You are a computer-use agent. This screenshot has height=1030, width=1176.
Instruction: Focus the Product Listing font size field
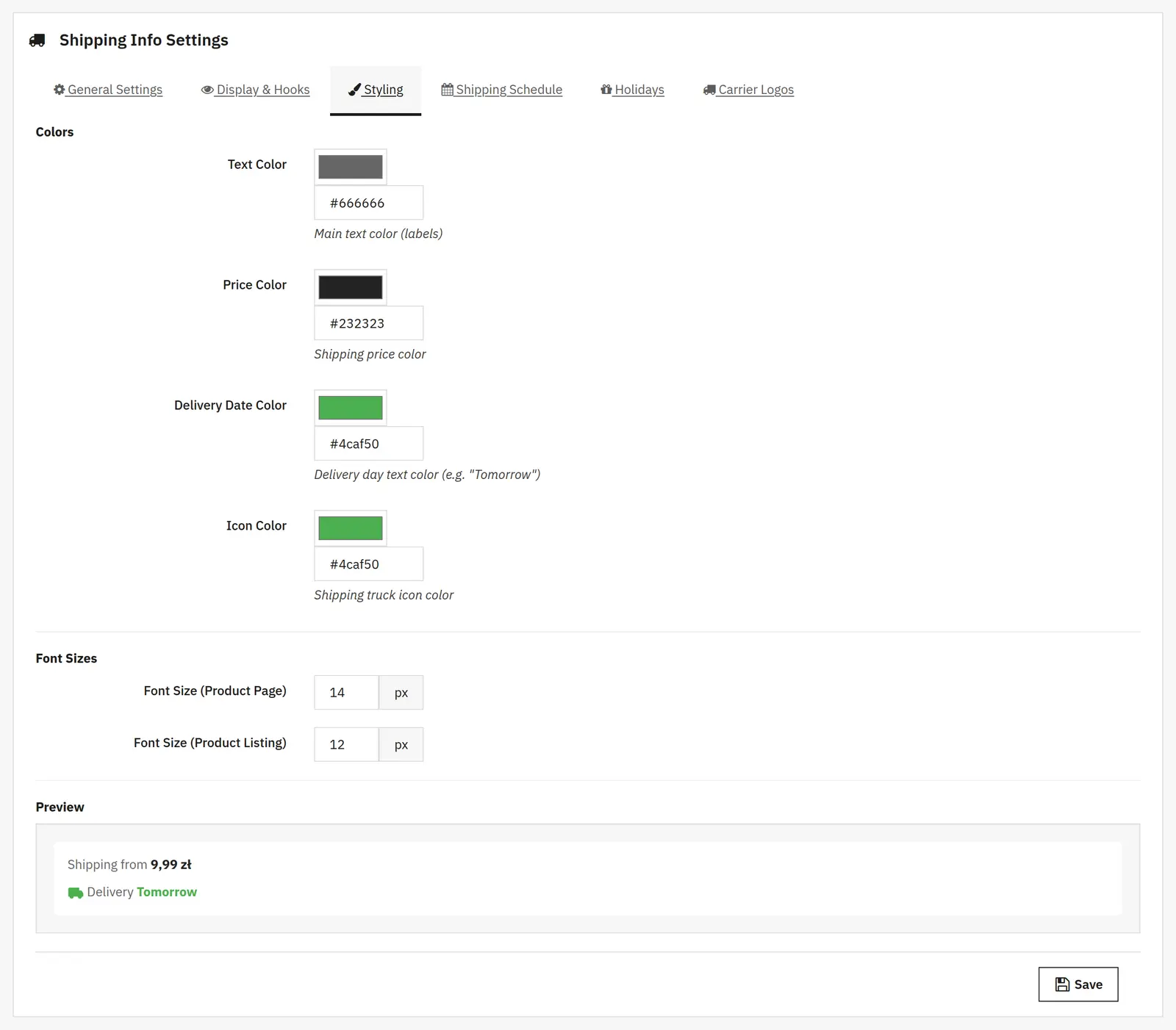(346, 745)
